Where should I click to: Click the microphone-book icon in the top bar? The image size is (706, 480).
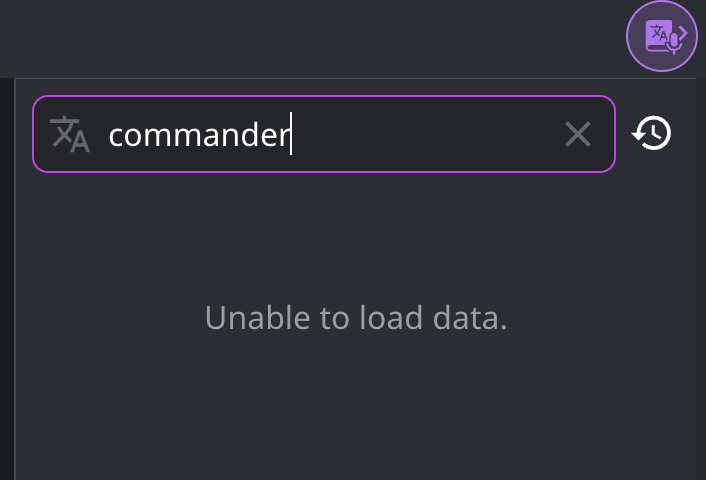pos(661,37)
